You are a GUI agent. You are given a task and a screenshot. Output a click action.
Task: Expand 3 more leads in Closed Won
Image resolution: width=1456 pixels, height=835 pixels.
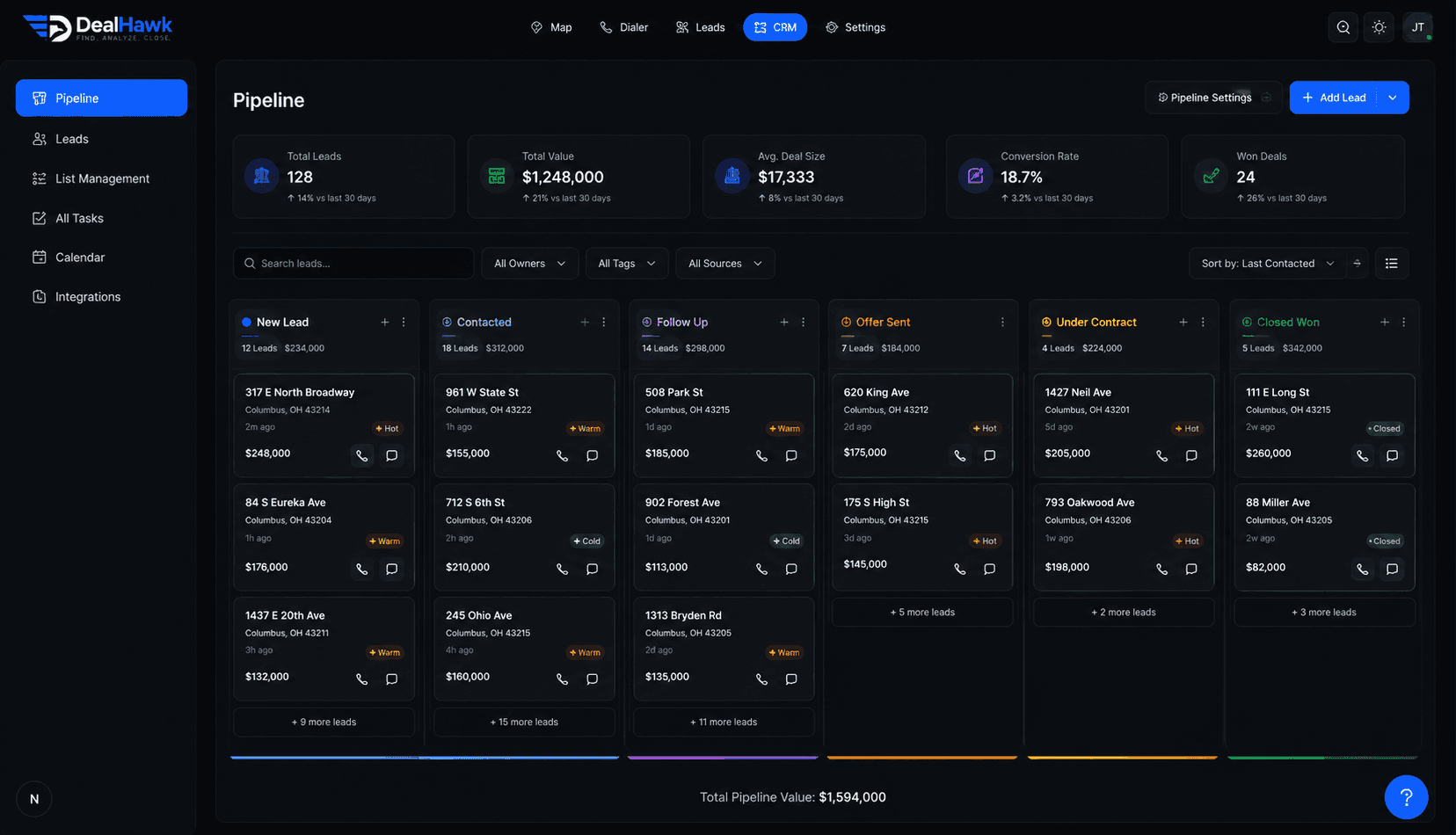point(1324,613)
